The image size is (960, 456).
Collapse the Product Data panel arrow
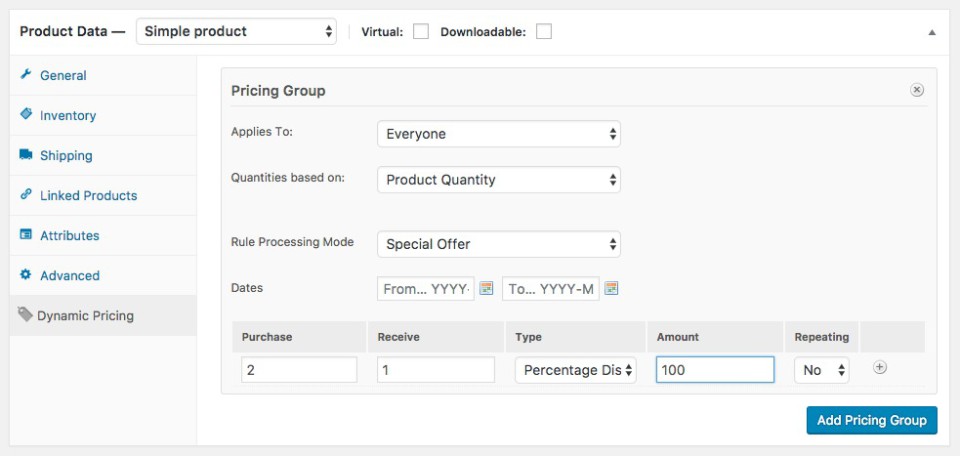[x=932, y=32]
